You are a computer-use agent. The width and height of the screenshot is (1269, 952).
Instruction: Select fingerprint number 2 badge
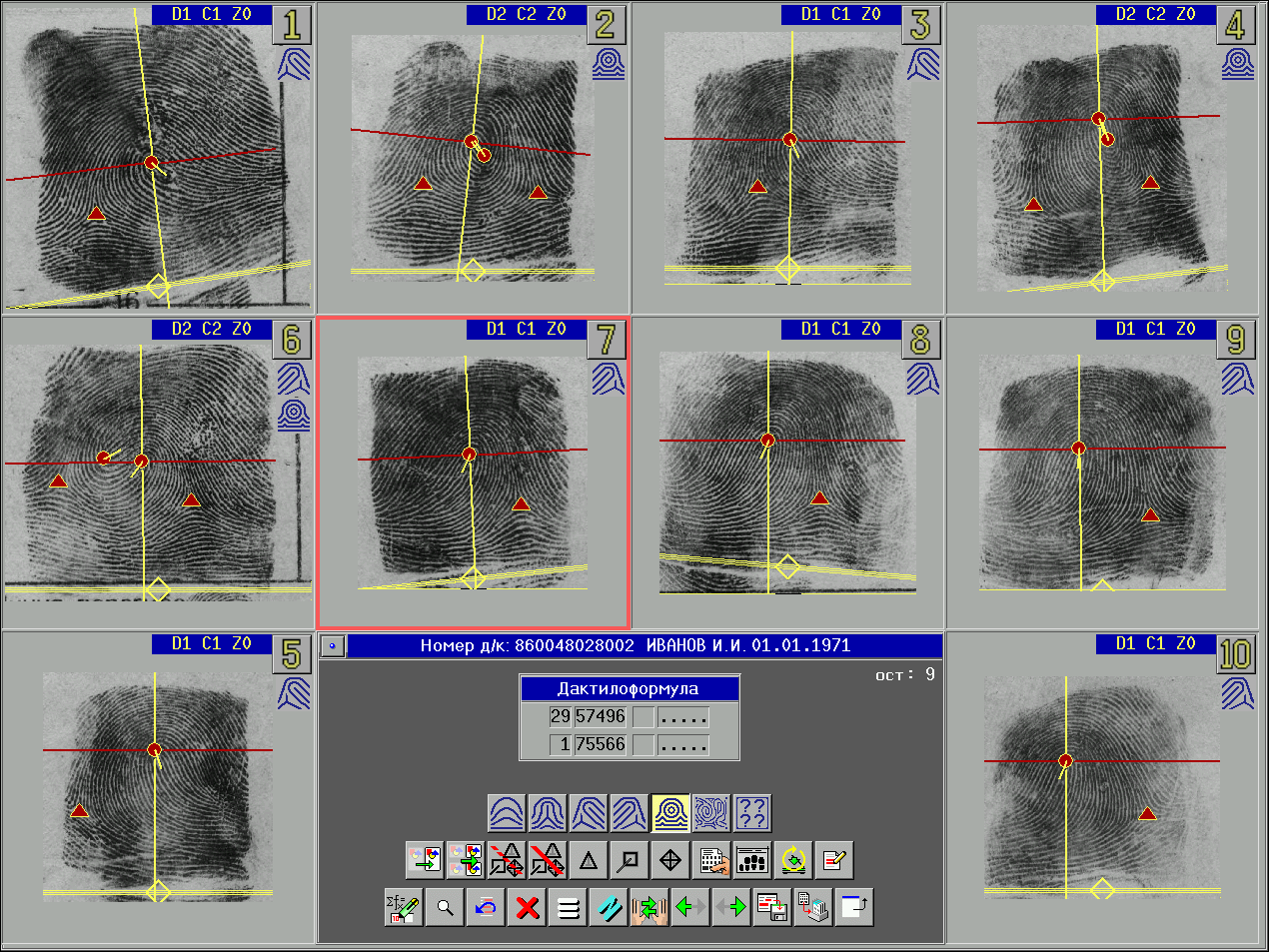click(x=607, y=25)
